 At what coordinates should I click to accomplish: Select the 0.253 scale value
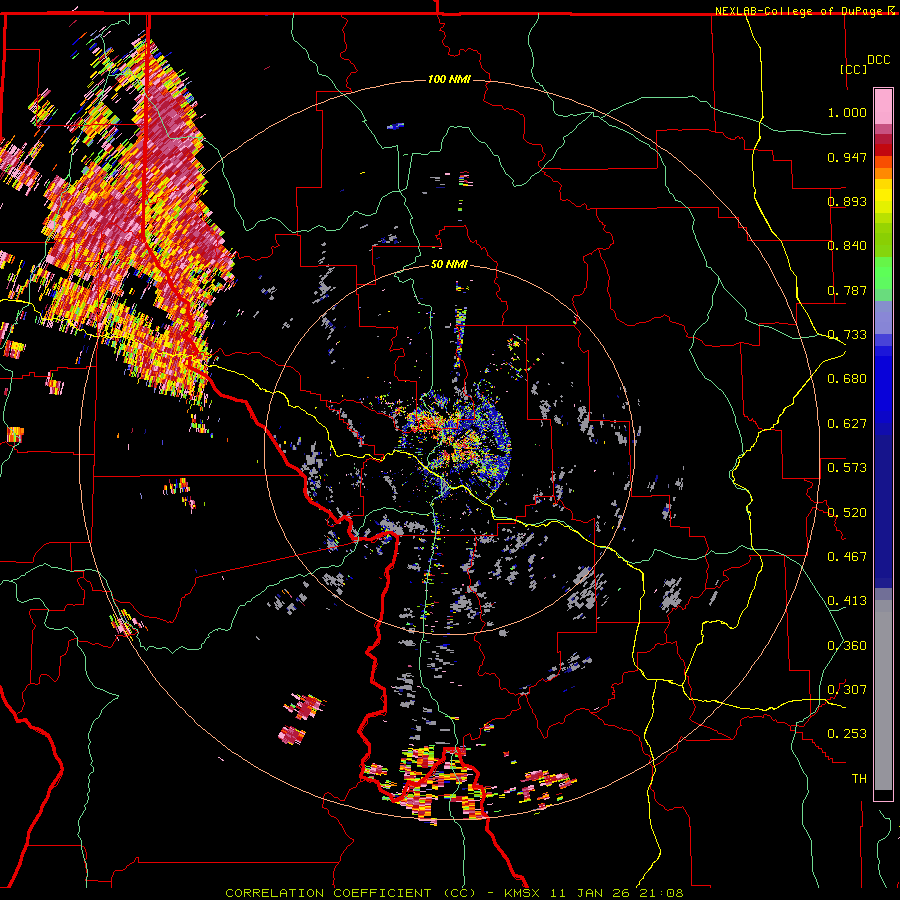pos(847,734)
